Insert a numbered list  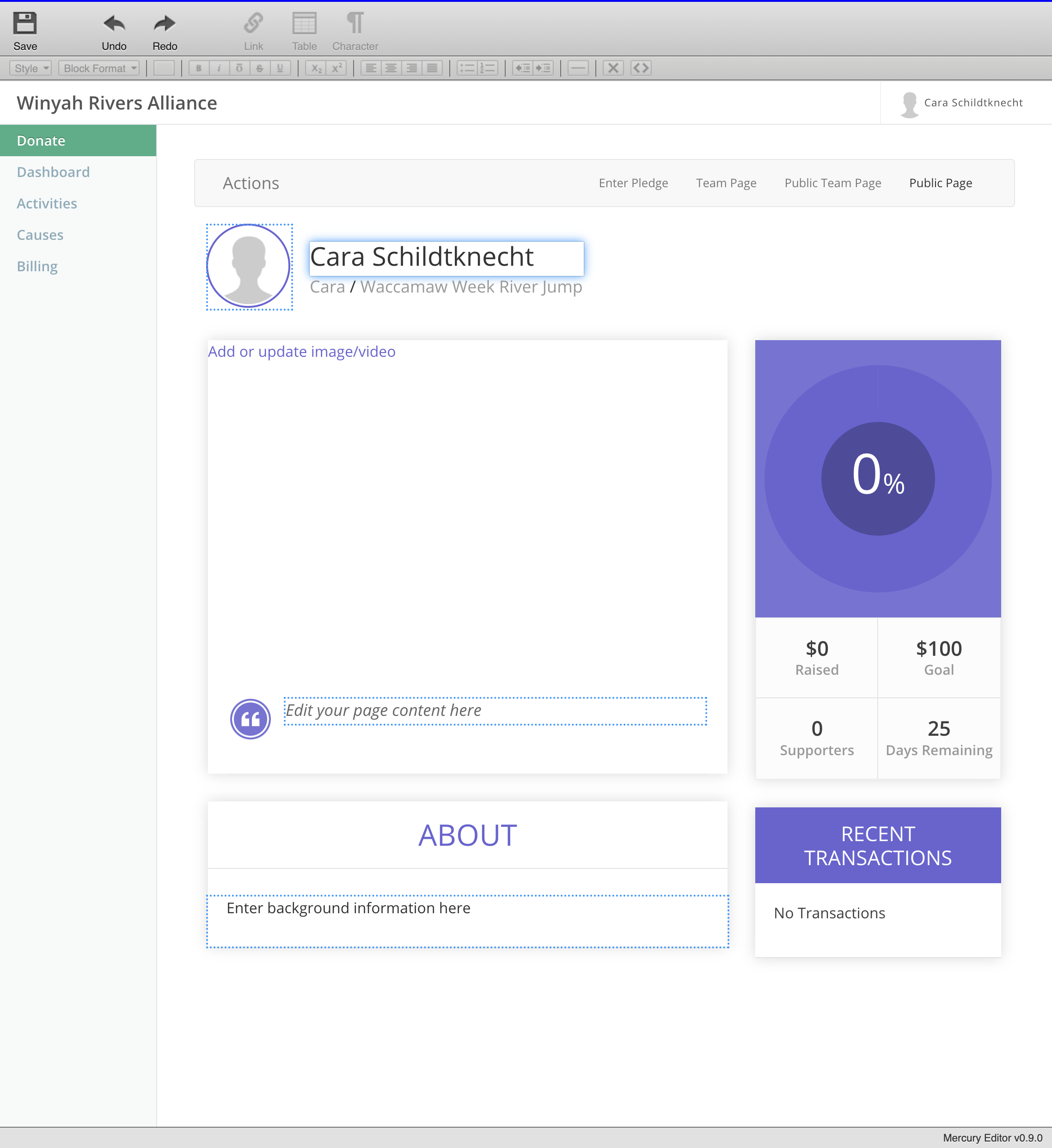coord(488,68)
